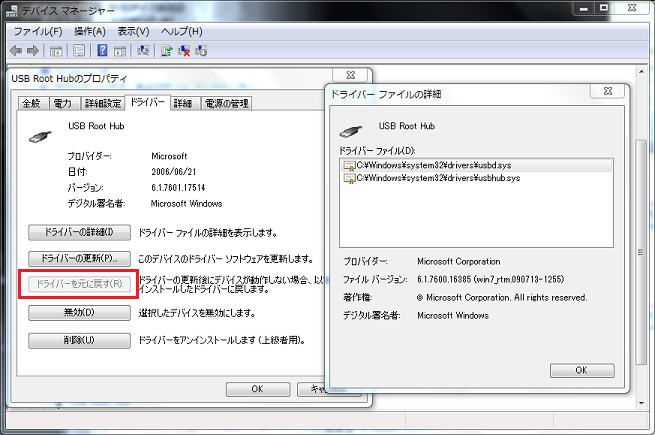Viewport: 655px width, 435px height.
Task: Click the certificate icon beside usbhub.sys
Action: tap(349, 178)
